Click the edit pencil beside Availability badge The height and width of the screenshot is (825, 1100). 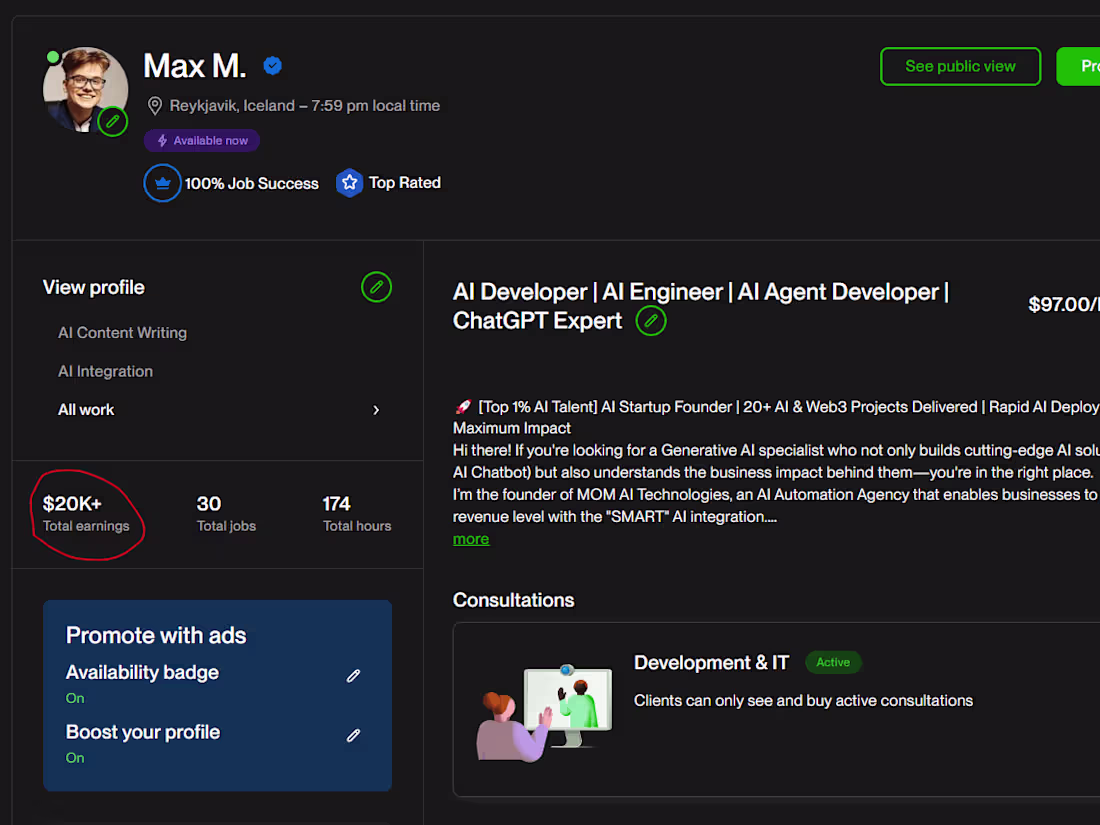point(353,676)
